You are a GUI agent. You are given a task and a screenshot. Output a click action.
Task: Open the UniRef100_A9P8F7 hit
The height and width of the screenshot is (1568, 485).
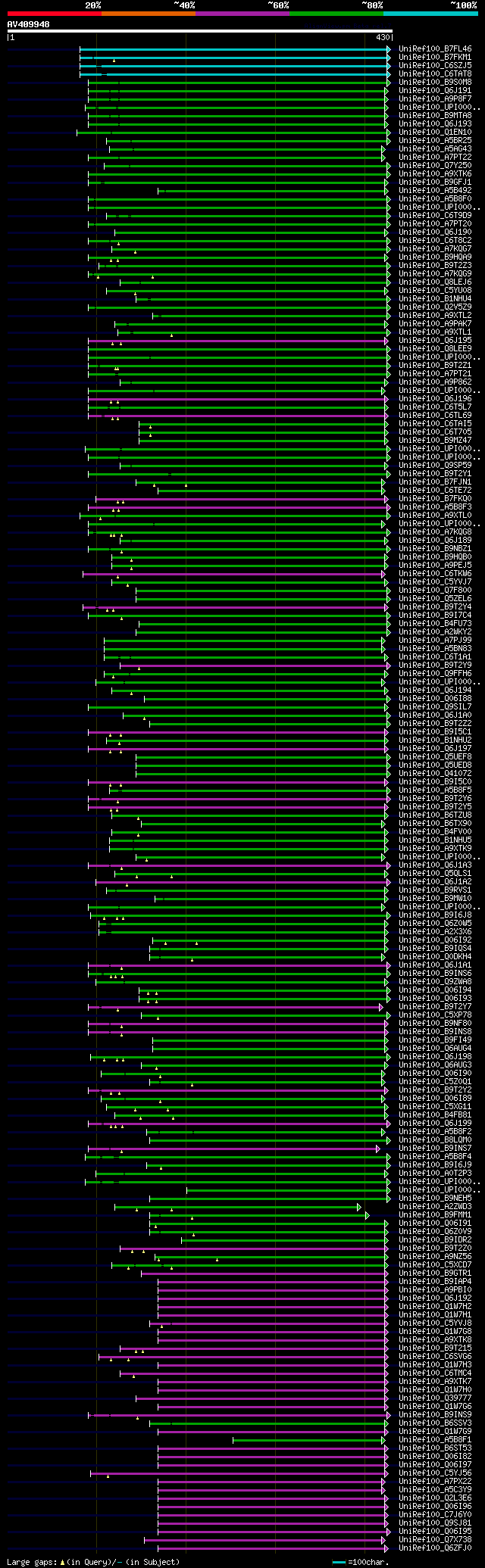pos(435,99)
